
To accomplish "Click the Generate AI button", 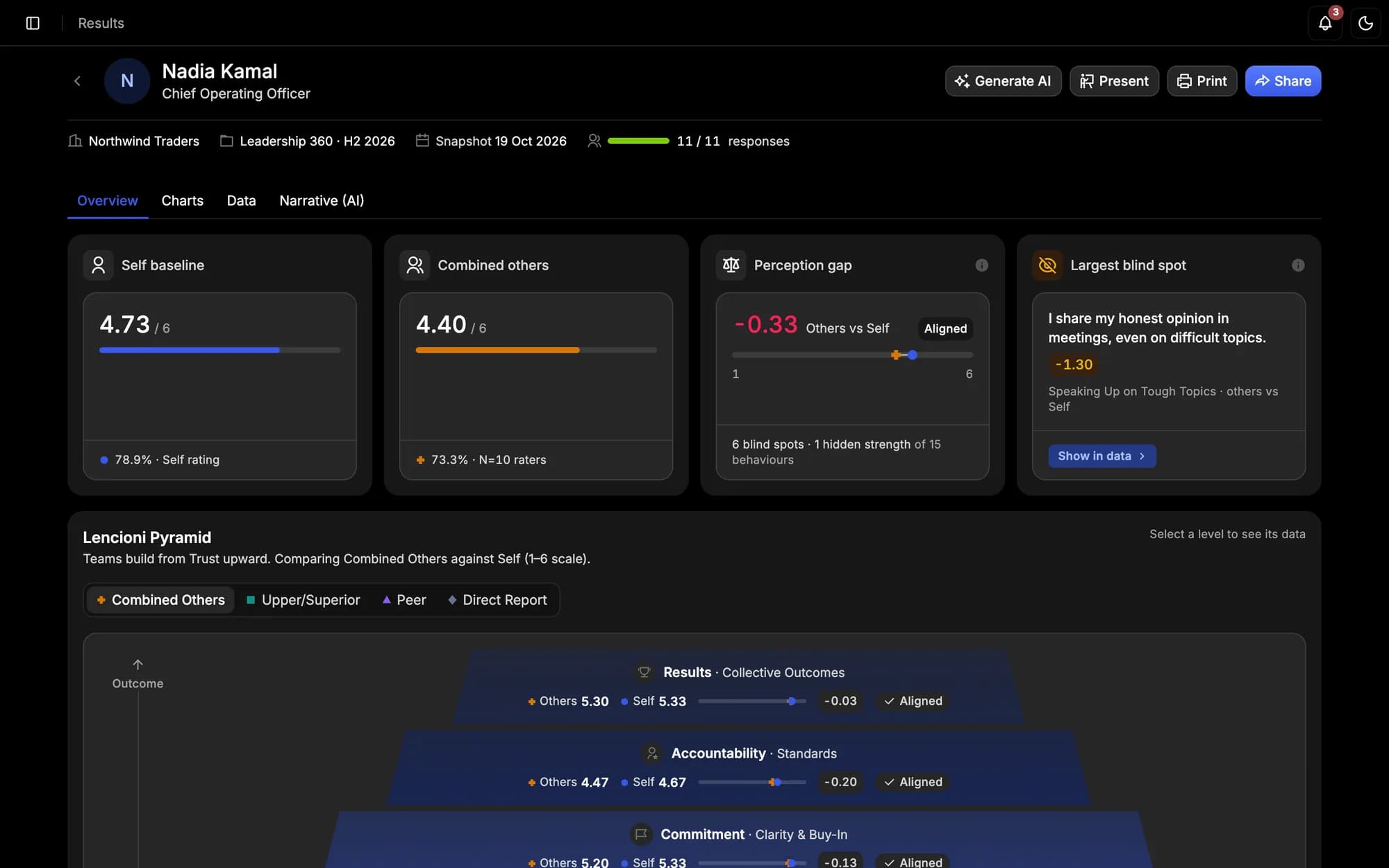I will point(1003,81).
